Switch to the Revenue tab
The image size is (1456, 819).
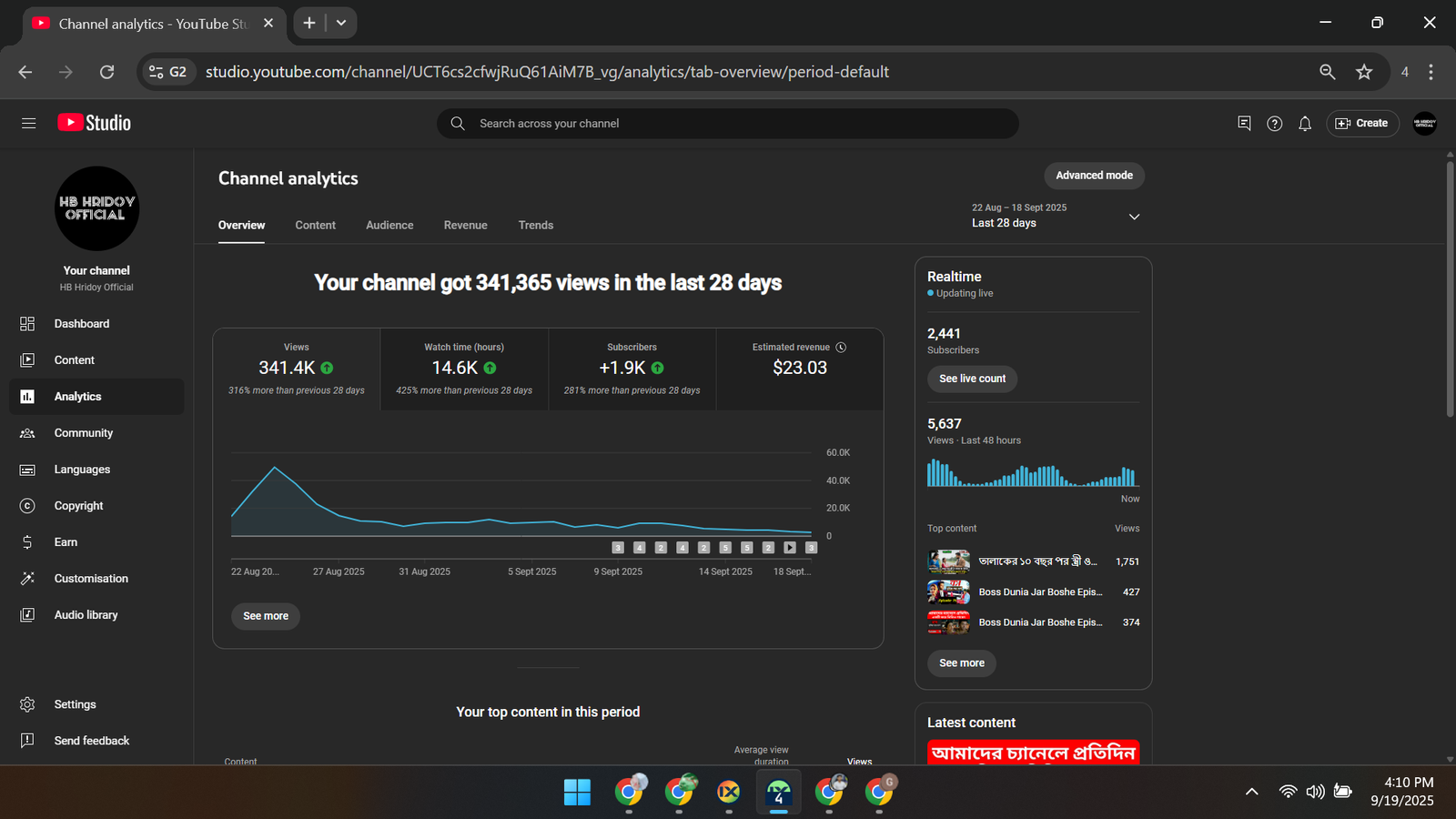(465, 225)
